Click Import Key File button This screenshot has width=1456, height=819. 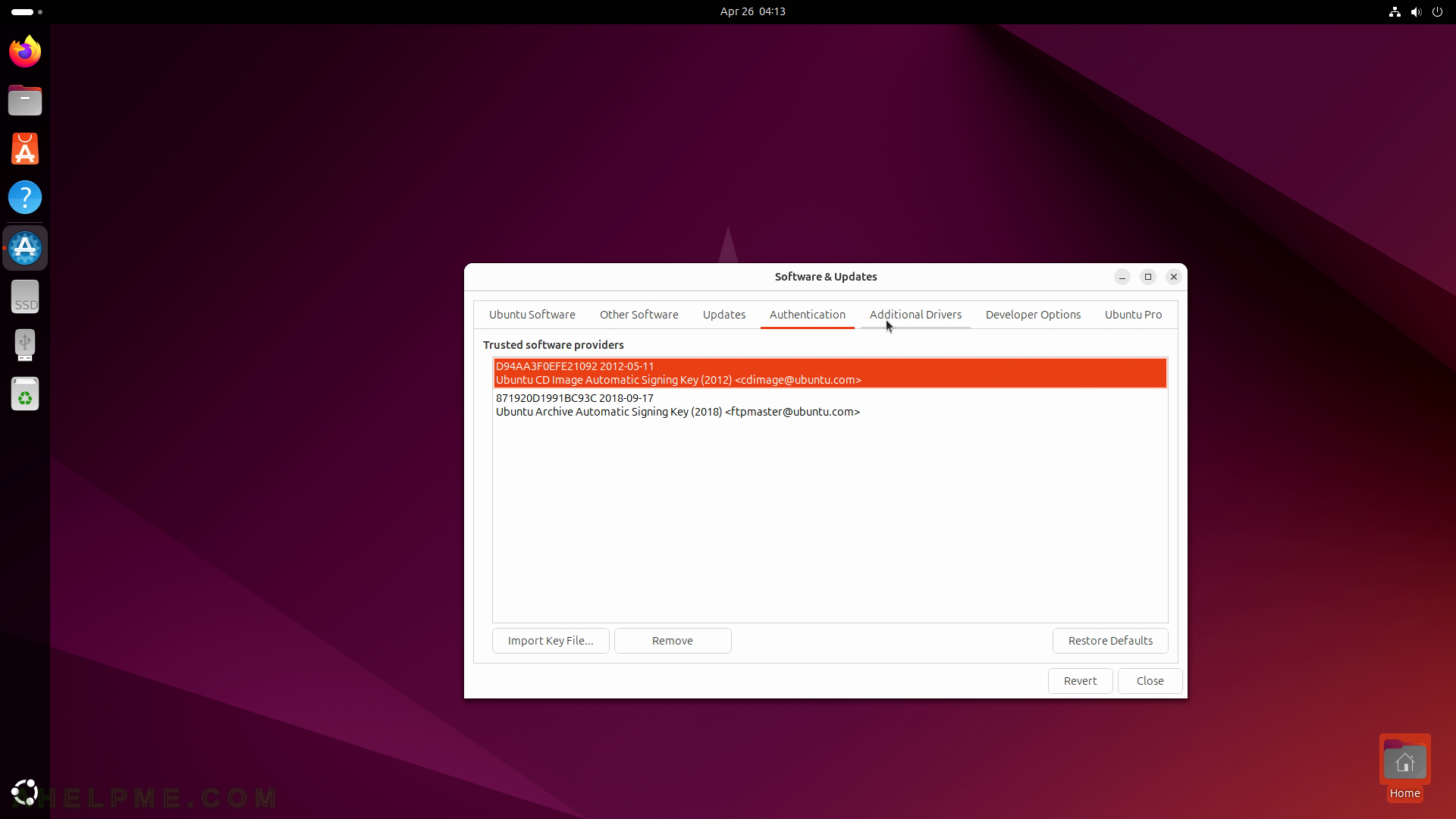(x=551, y=641)
